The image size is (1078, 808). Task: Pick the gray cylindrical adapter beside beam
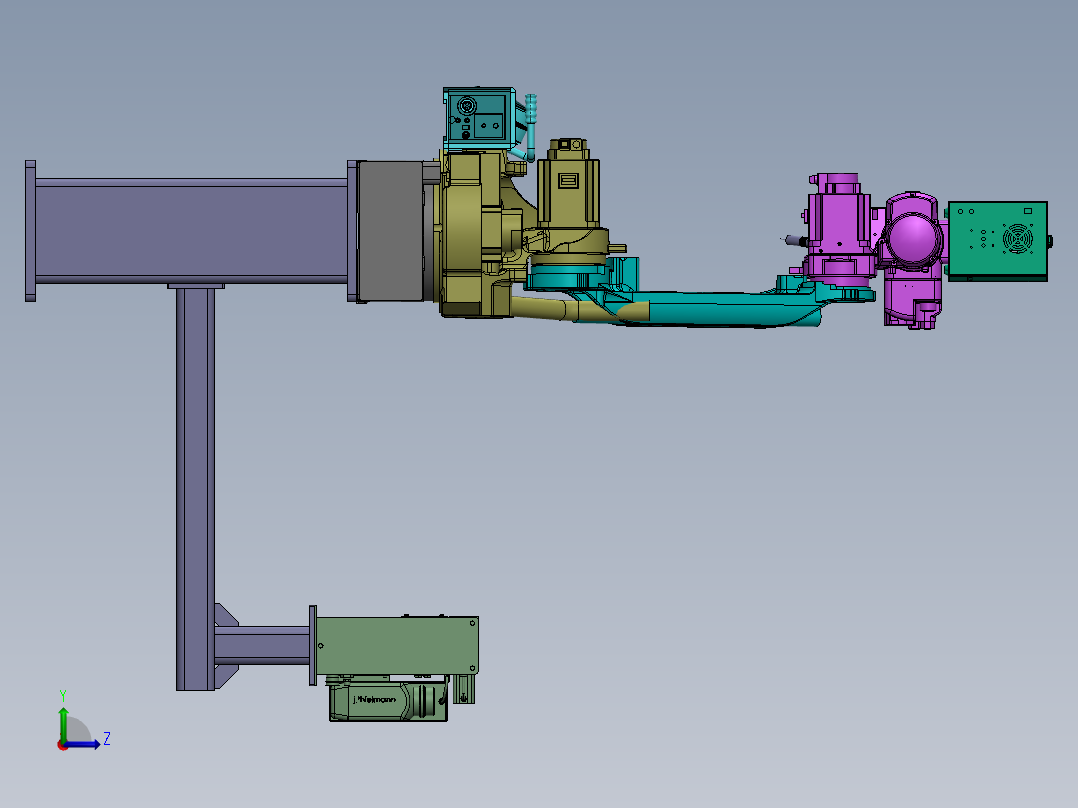tap(390, 230)
